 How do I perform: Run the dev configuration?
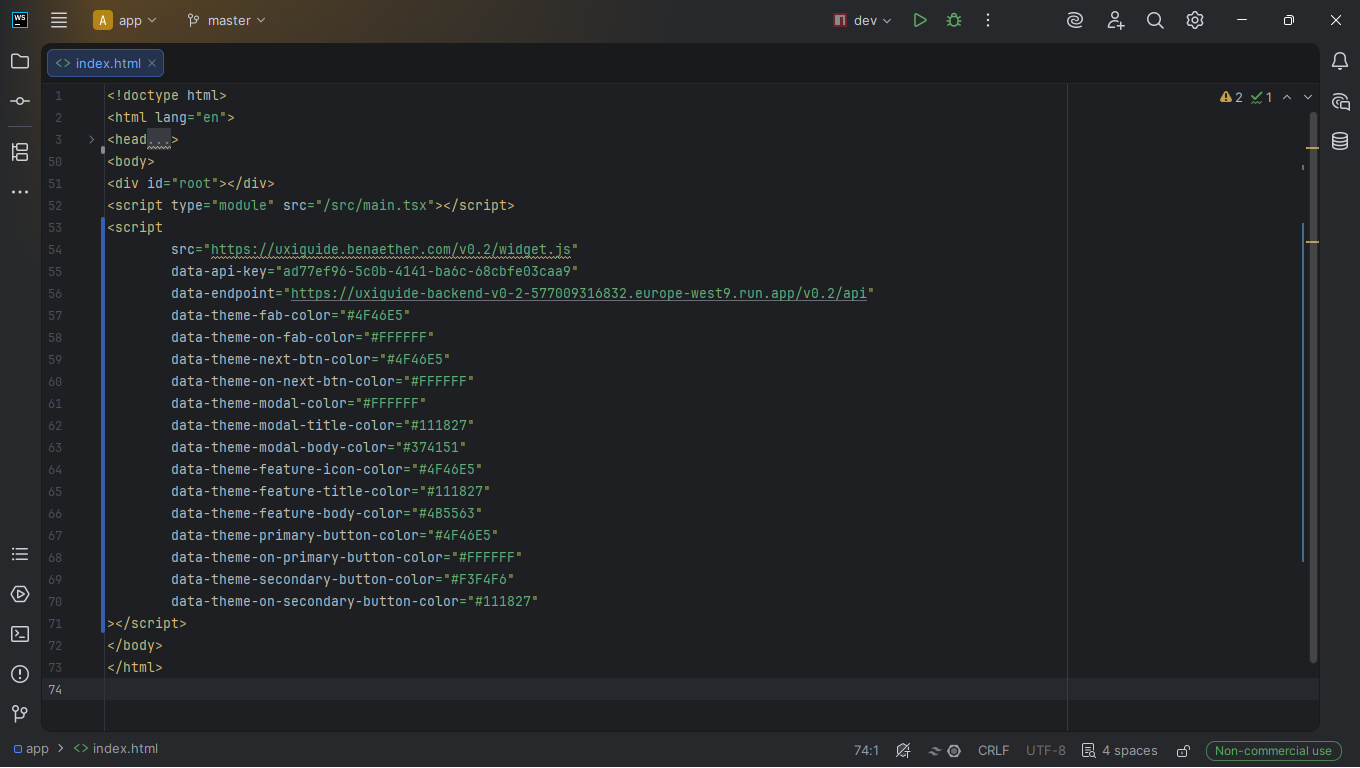click(920, 20)
